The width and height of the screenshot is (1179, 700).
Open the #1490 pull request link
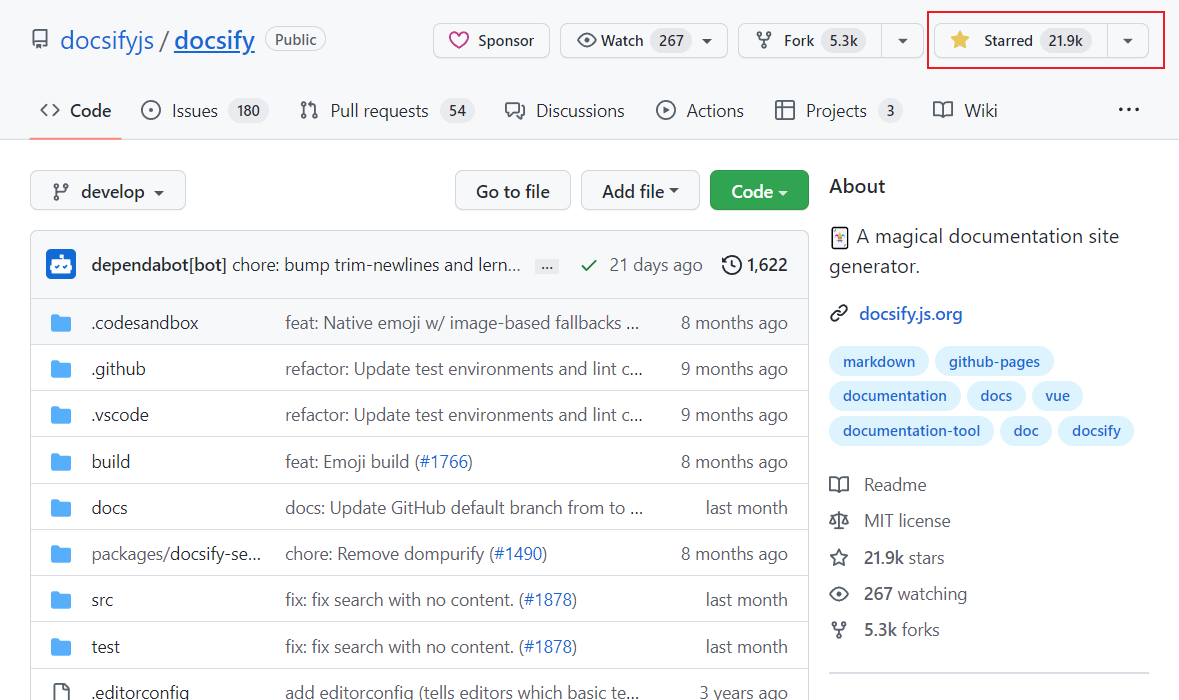pos(518,553)
